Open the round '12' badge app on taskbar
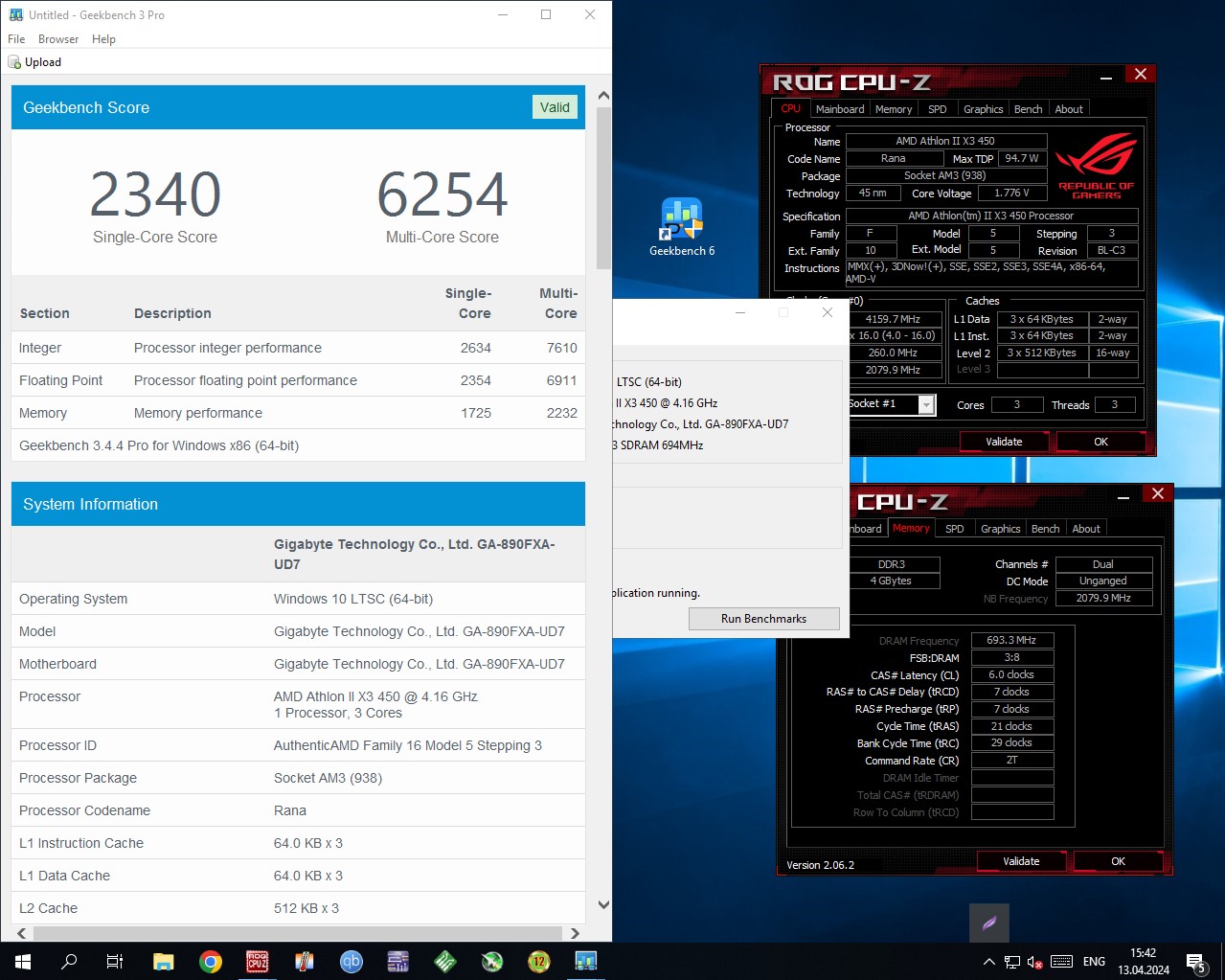 (539, 961)
